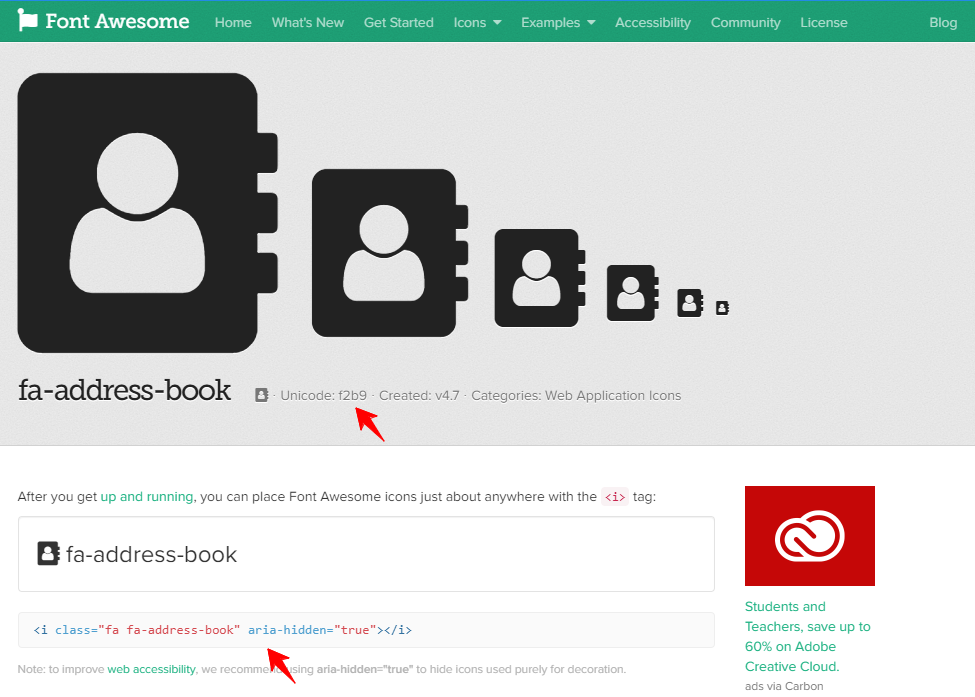The height and width of the screenshot is (697, 975).
Task: Click the 'Unicode: f2b9' text
Action: click(x=323, y=395)
